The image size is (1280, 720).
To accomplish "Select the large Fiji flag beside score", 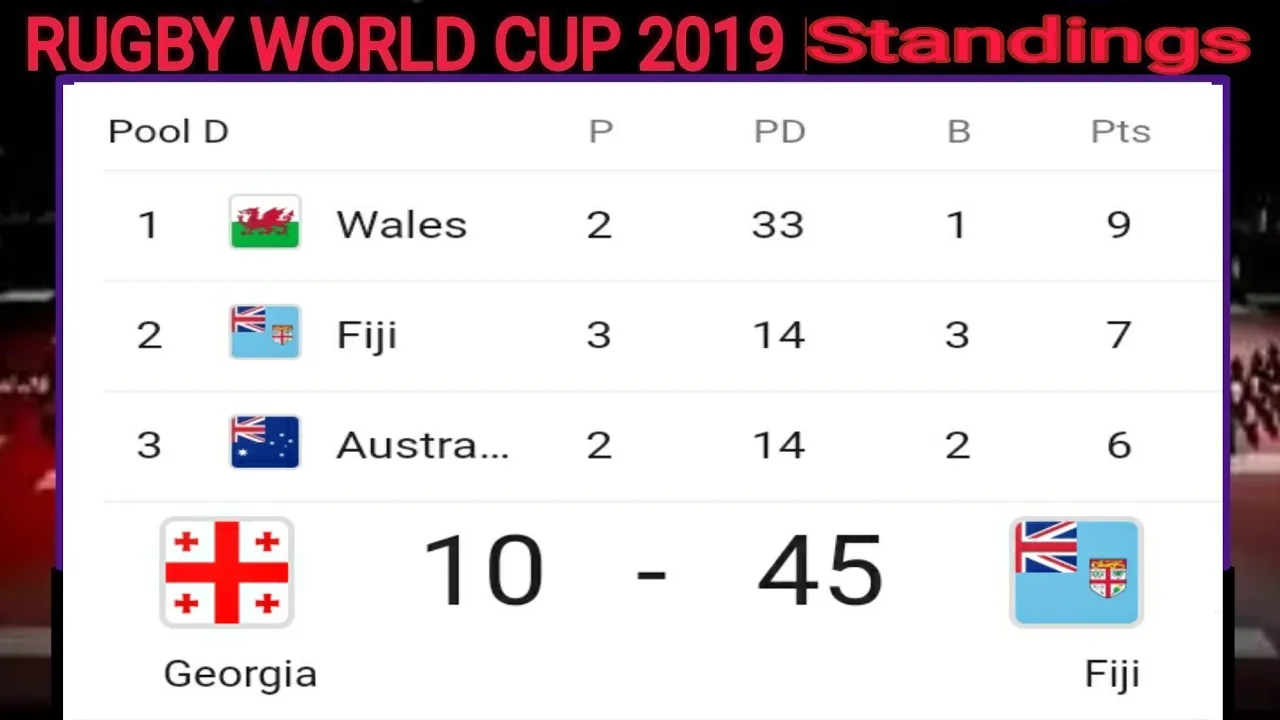I will (1076, 572).
